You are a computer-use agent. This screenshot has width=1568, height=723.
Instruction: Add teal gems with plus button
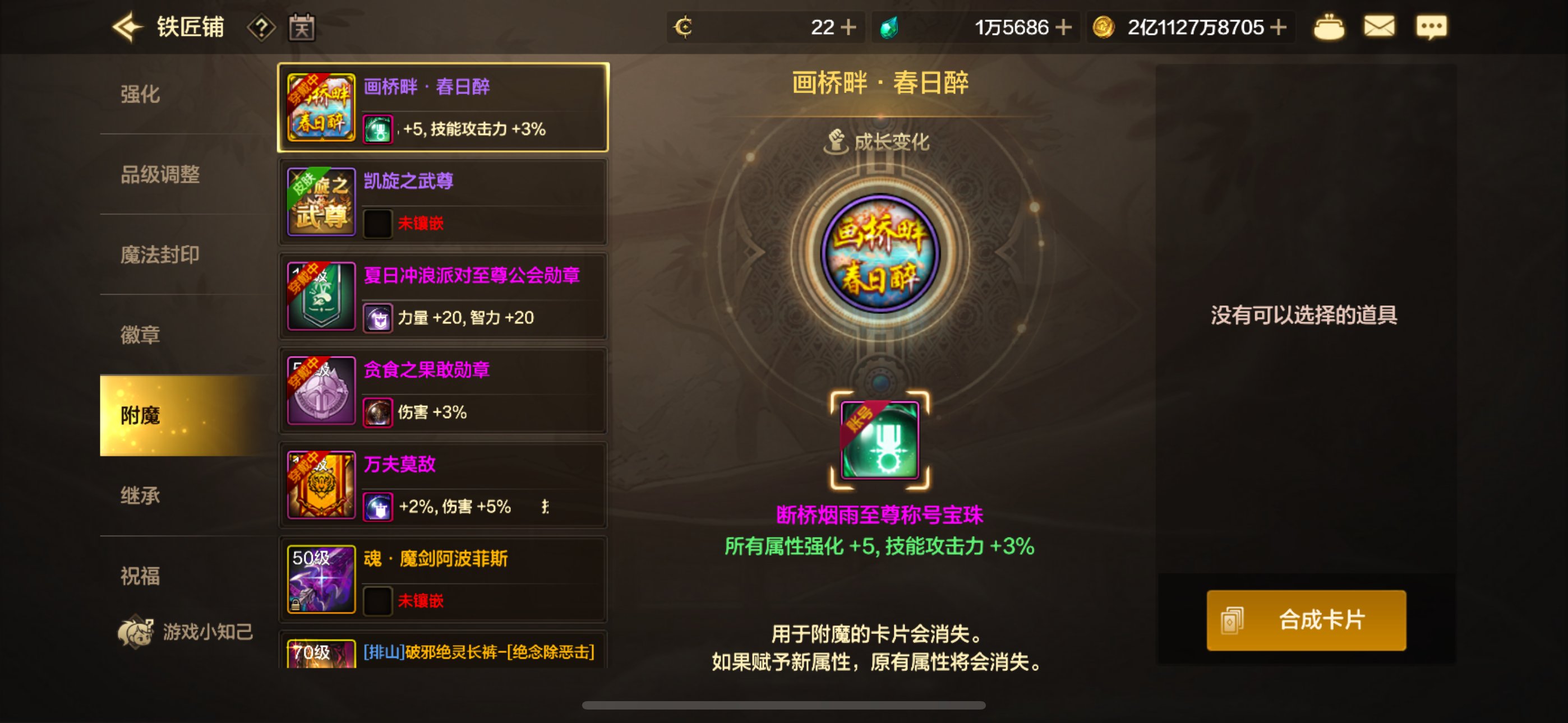[x=1063, y=27]
